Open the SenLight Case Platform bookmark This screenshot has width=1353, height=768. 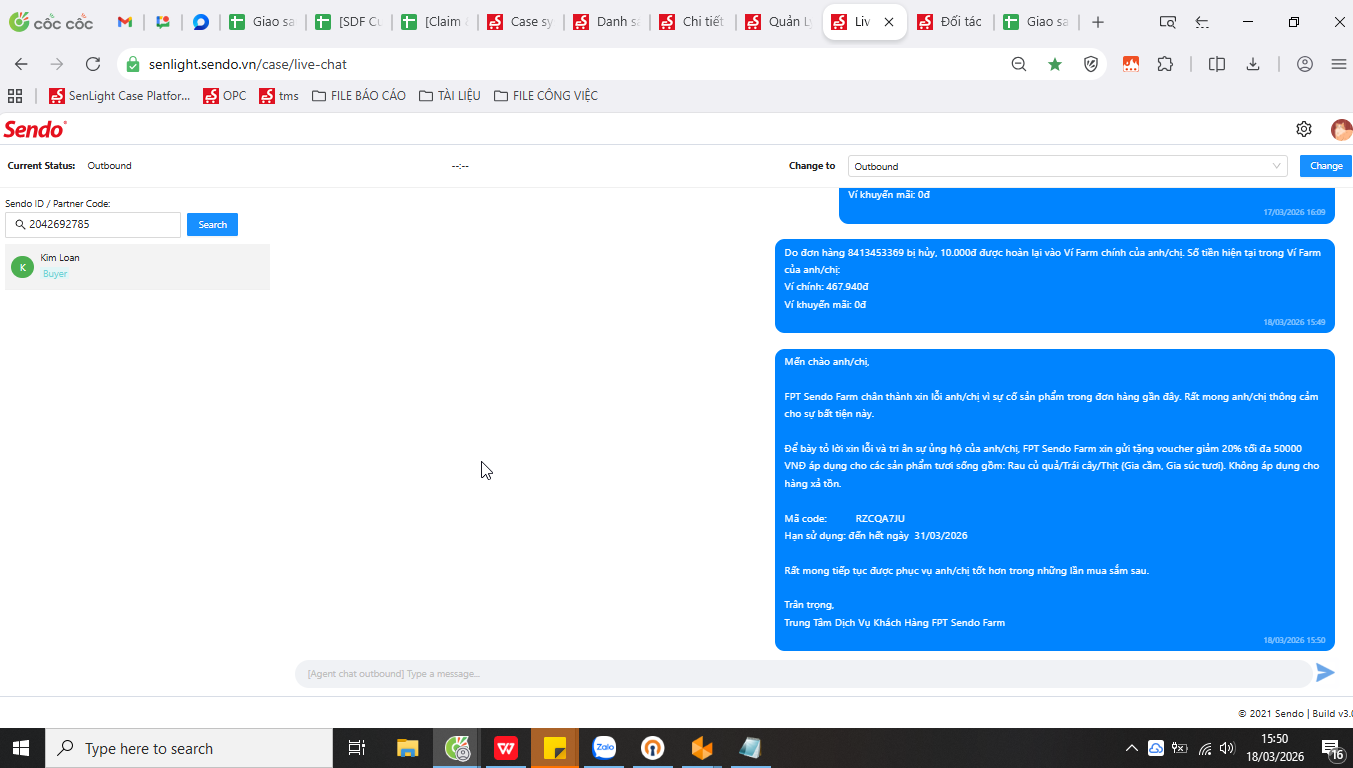119,96
